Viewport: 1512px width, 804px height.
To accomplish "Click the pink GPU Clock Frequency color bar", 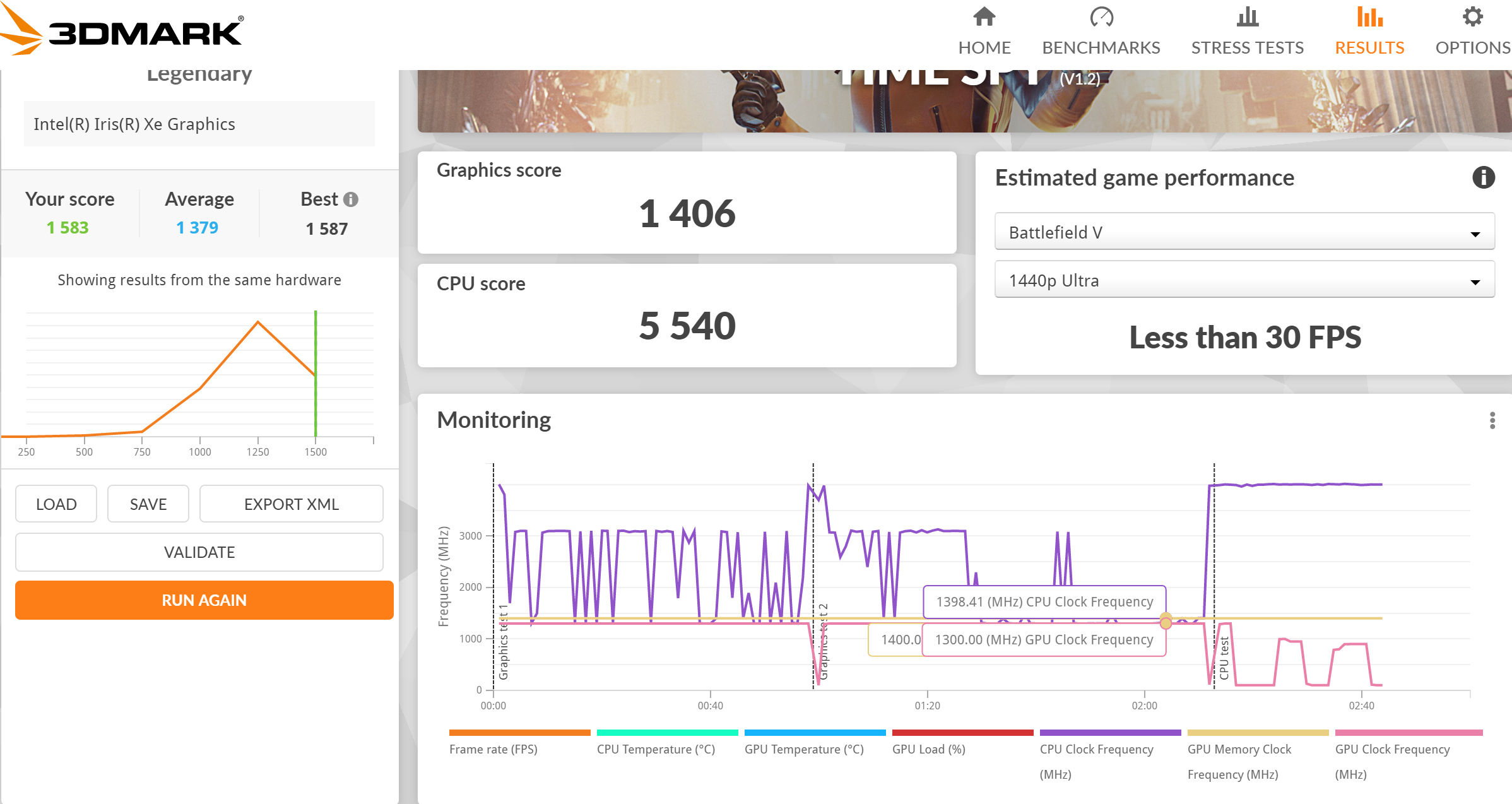I will point(1409,733).
